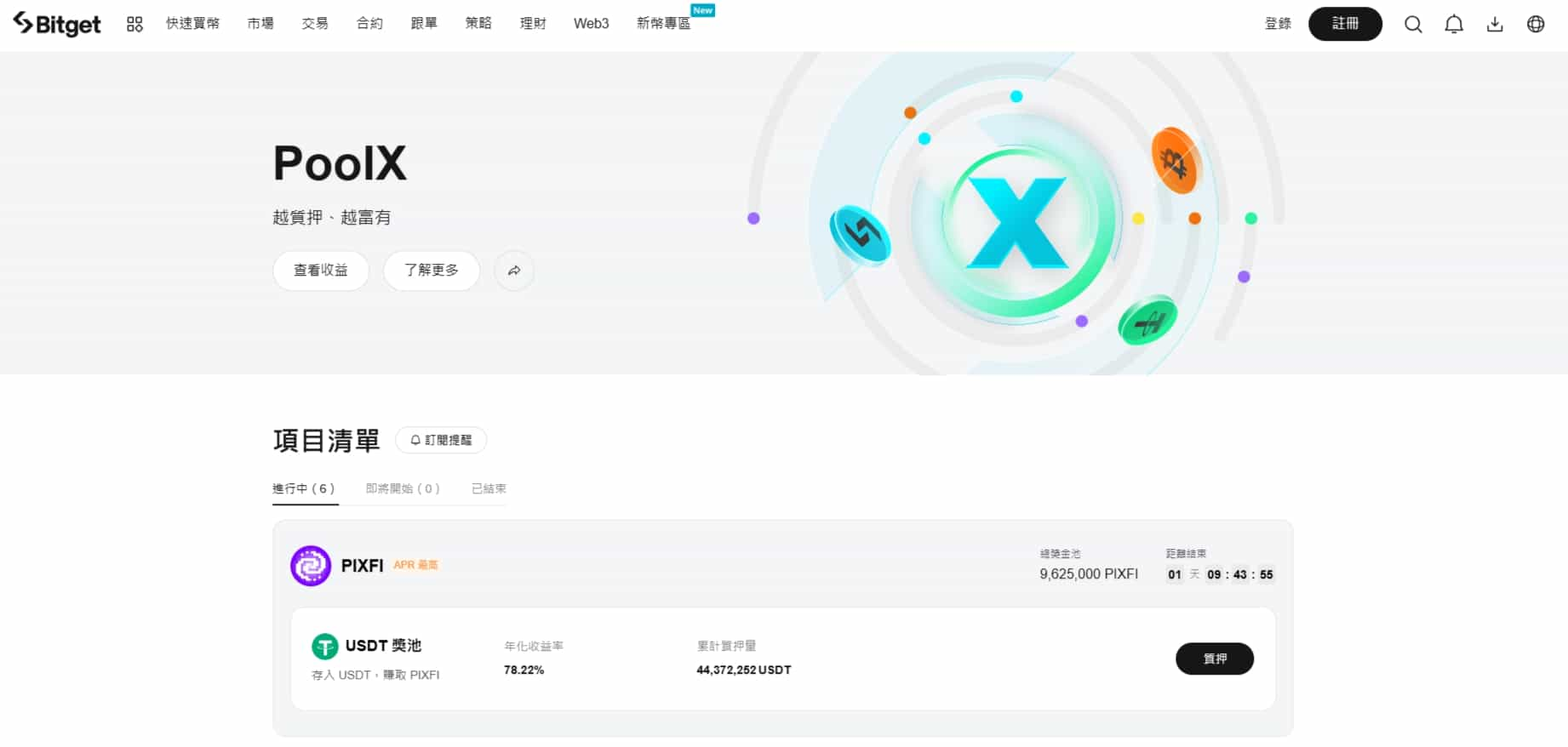The height and width of the screenshot is (747, 1568).
Task: Open the 跟單 menu item
Action: click(x=424, y=24)
